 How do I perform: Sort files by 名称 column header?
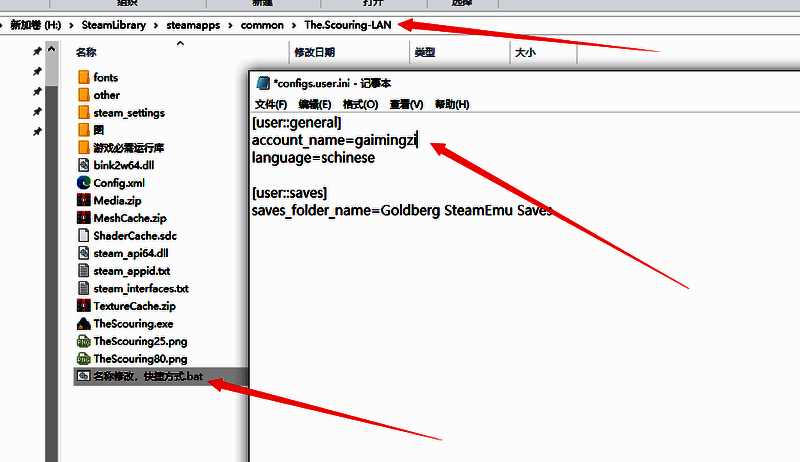pyautogui.click(x=86, y=51)
